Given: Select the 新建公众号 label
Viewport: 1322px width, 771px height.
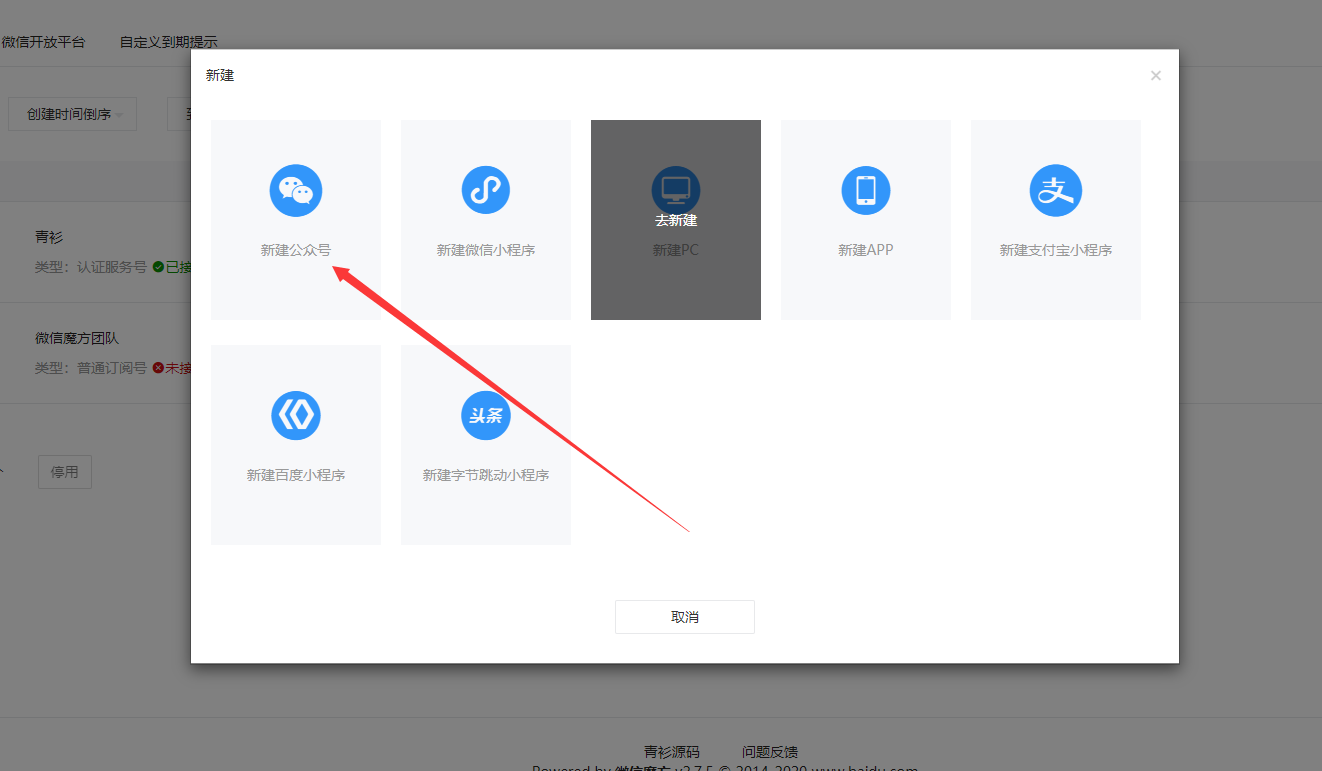Looking at the screenshot, I should [296, 250].
